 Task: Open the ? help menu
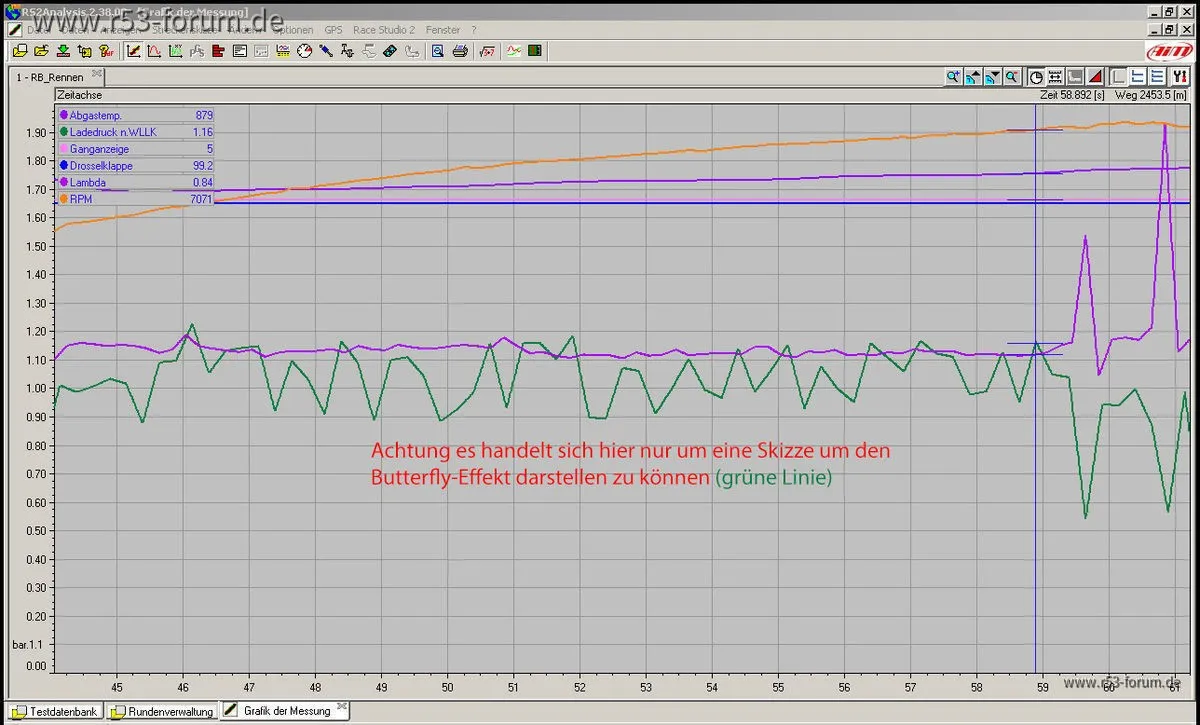point(474,30)
